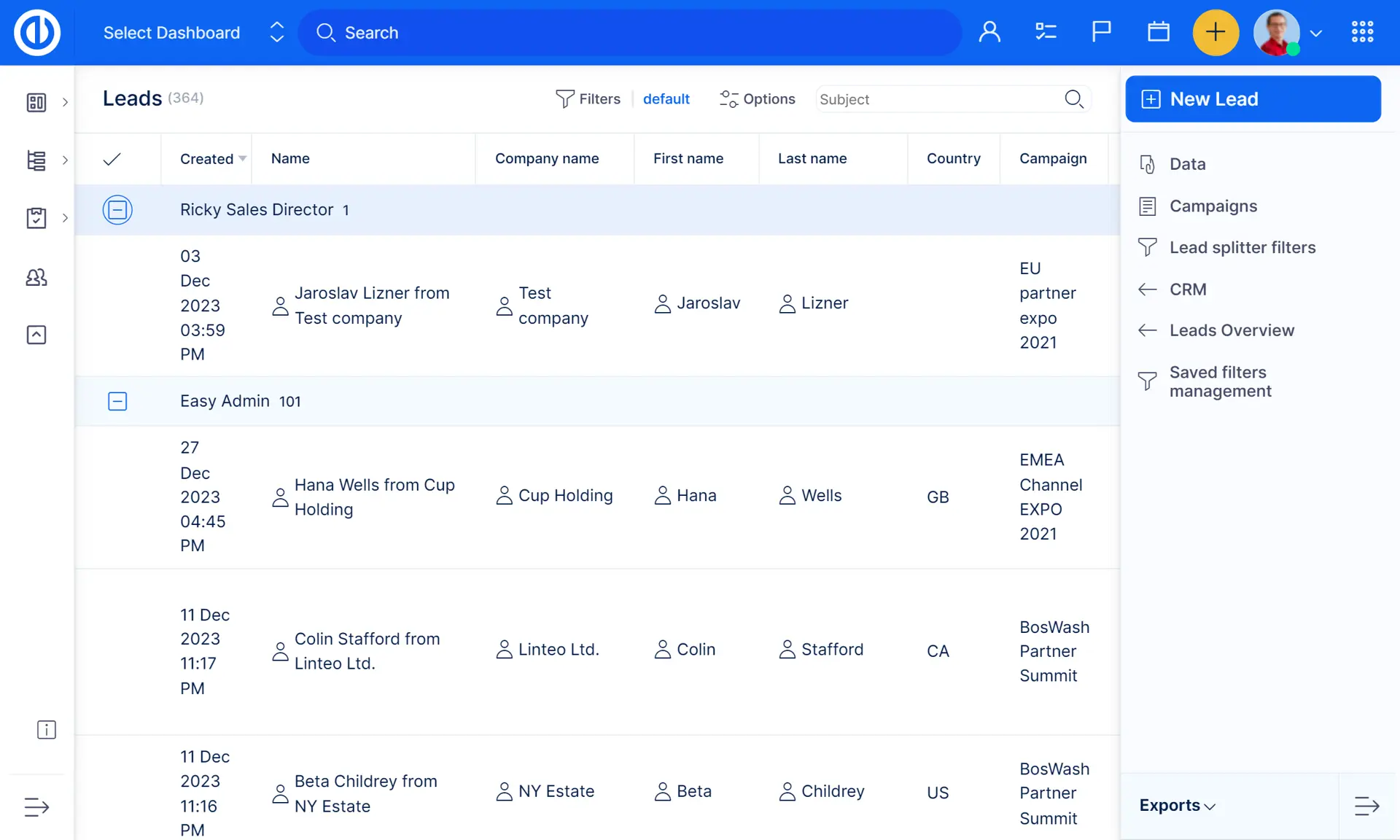Open the user avatar dropdown arrow
Screen dimensions: 1400x840
click(x=1316, y=34)
